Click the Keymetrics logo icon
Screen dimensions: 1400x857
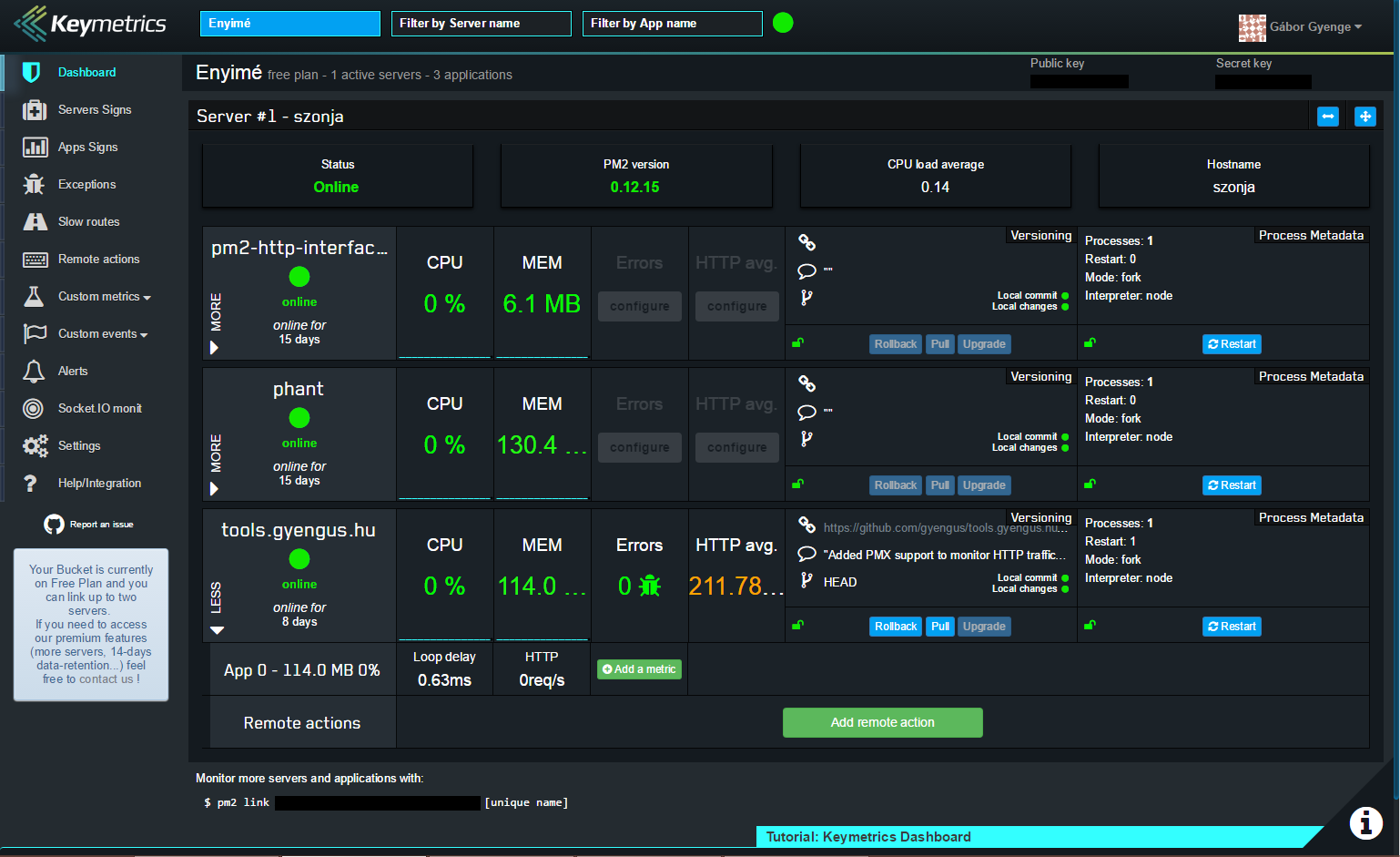point(31,24)
